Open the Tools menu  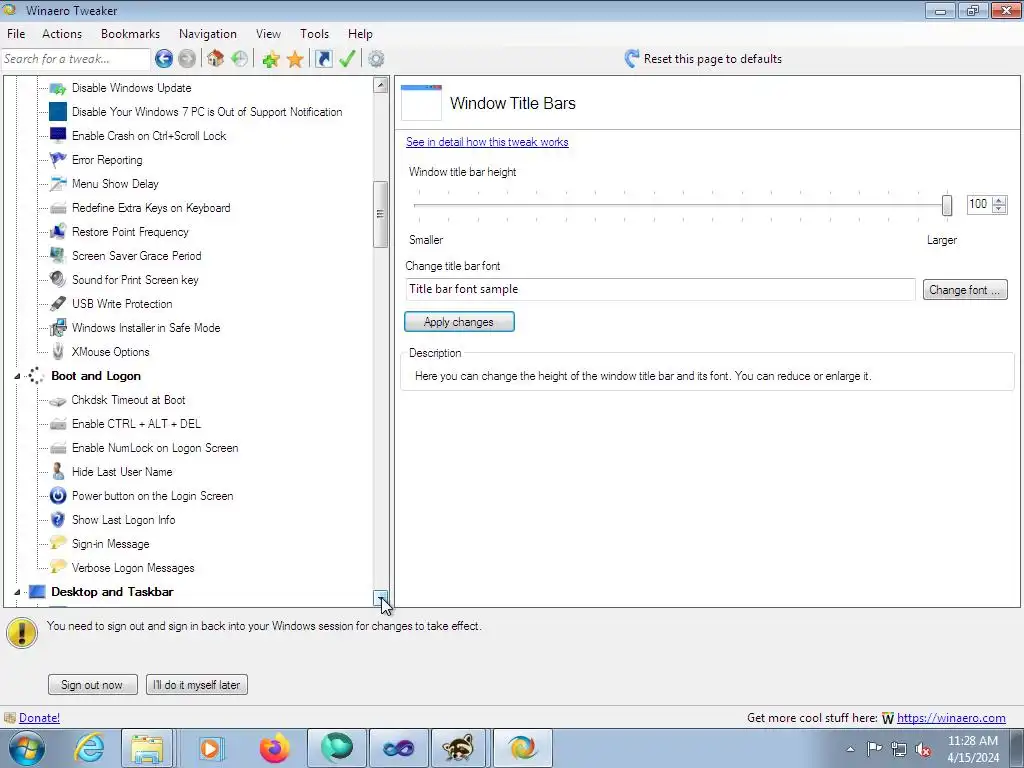(x=314, y=34)
